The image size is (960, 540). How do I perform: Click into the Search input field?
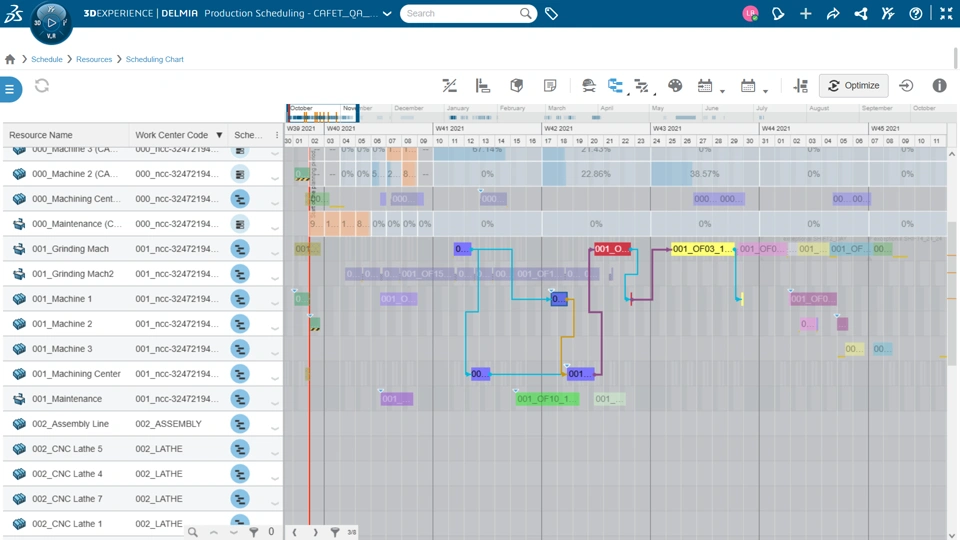(462, 13)
